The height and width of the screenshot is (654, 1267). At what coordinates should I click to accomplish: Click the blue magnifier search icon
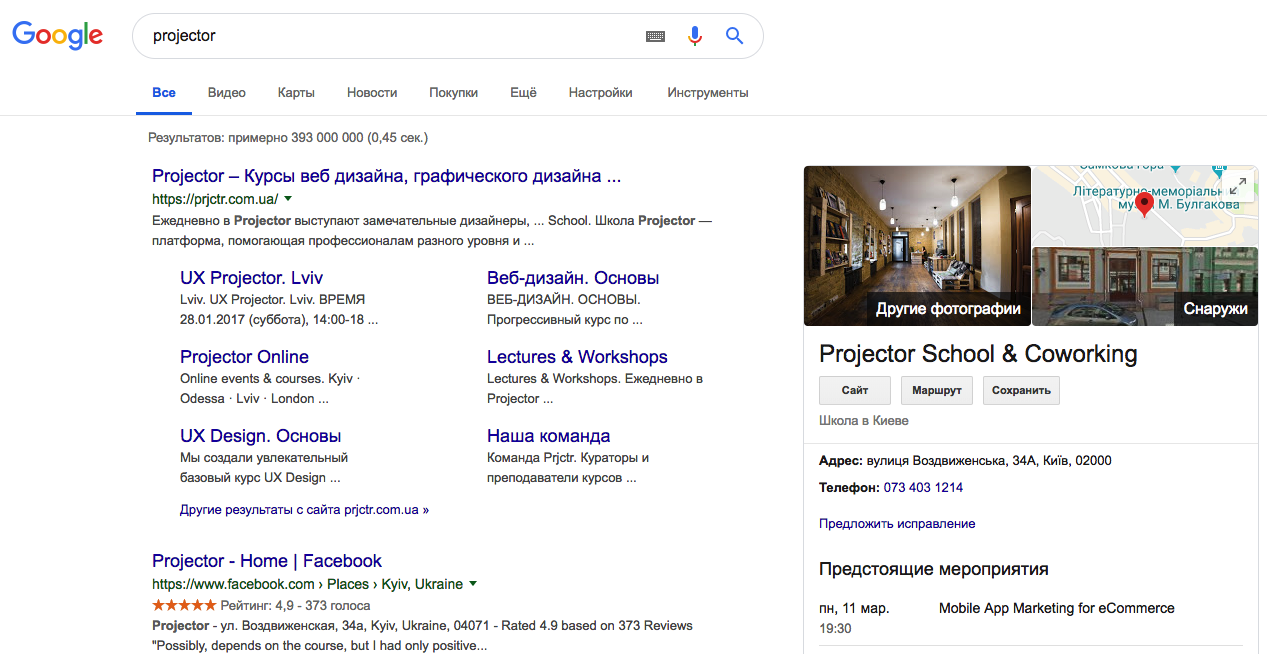point(735,36)
